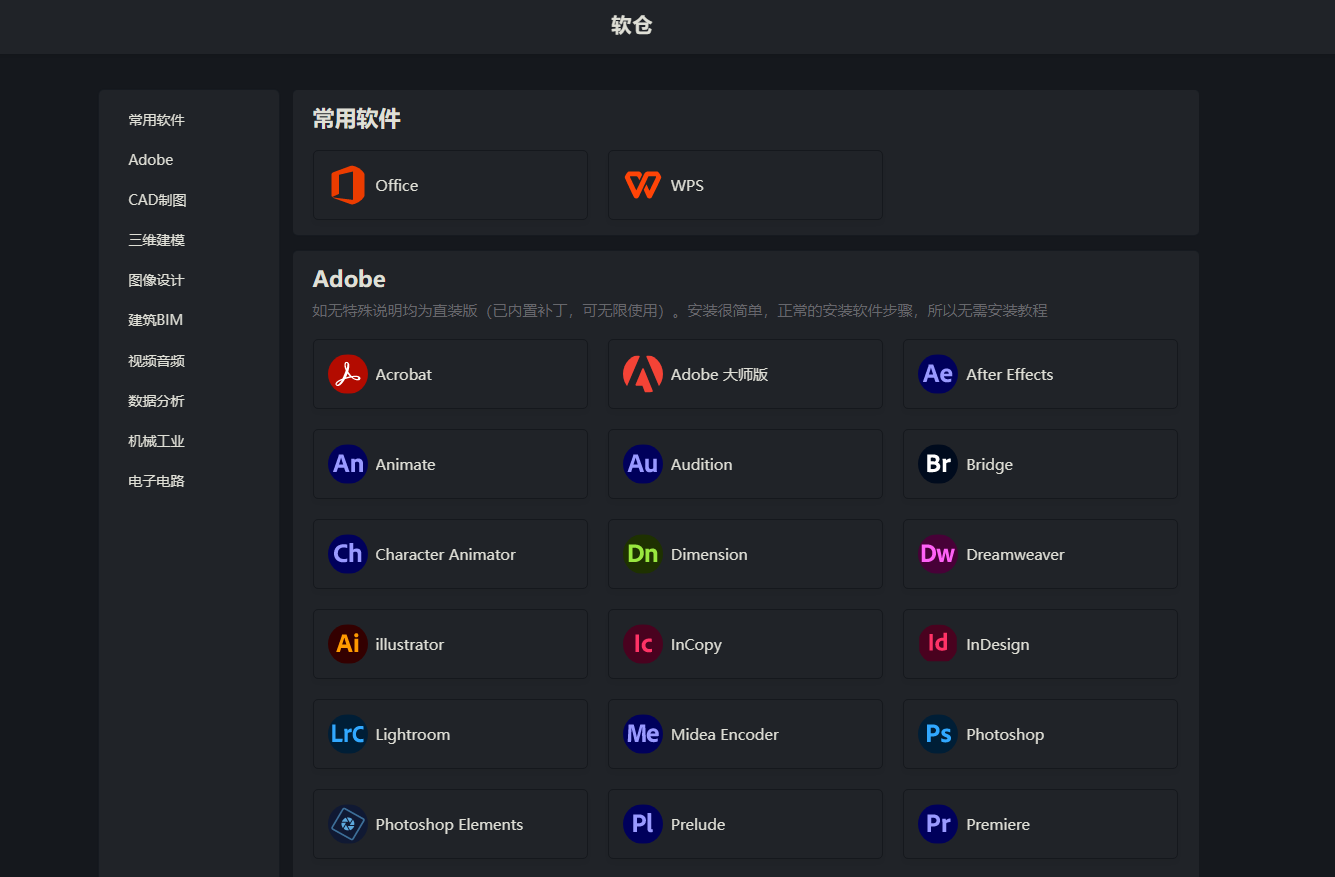Click the Prelude Pl icon
The width and height of the screenshot is (1335, 877).
pyautogui.click(x=643, y=824)
